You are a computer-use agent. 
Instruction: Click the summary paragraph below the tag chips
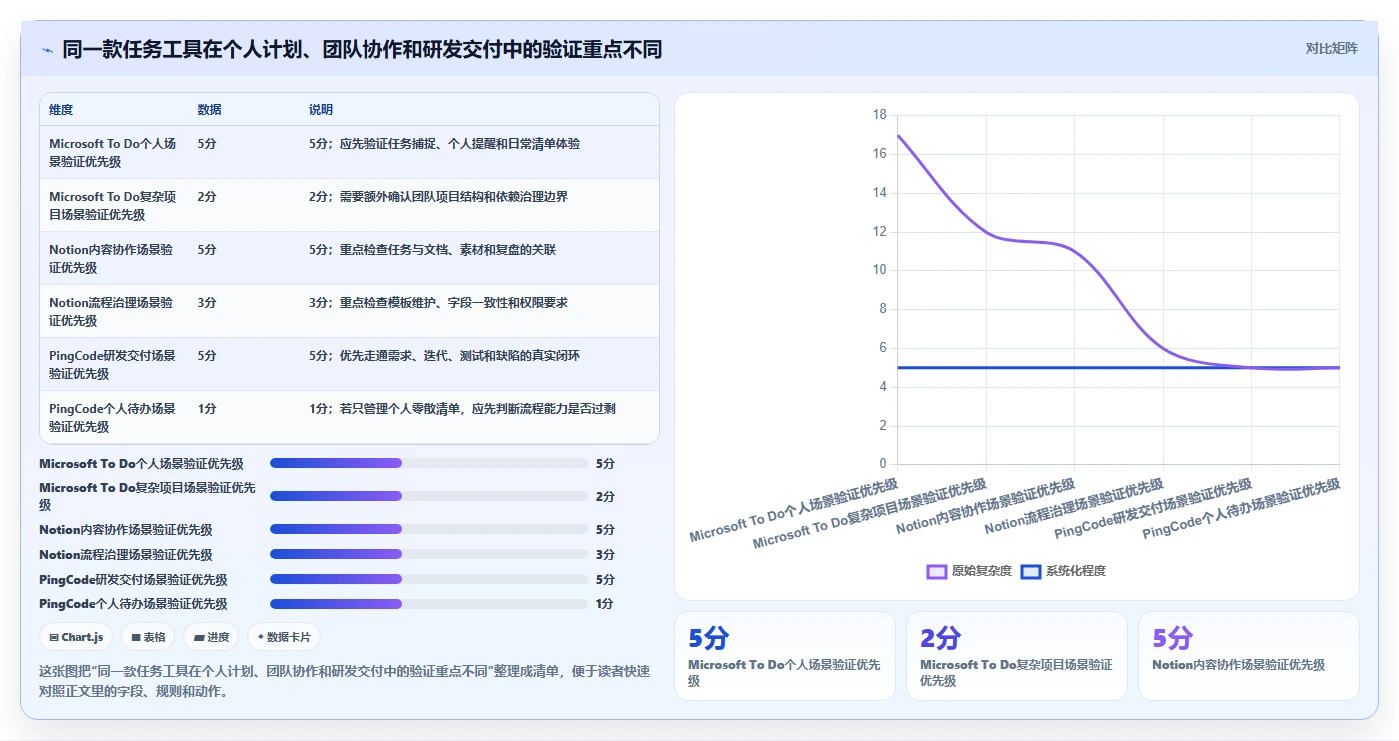coord(344,681)
